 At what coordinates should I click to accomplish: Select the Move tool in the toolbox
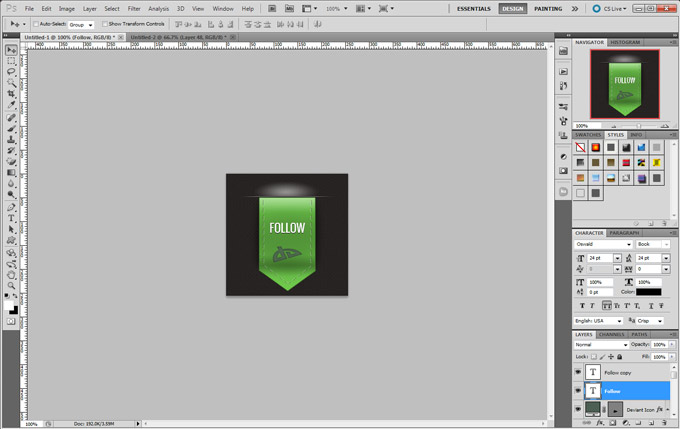coord(11,50)
